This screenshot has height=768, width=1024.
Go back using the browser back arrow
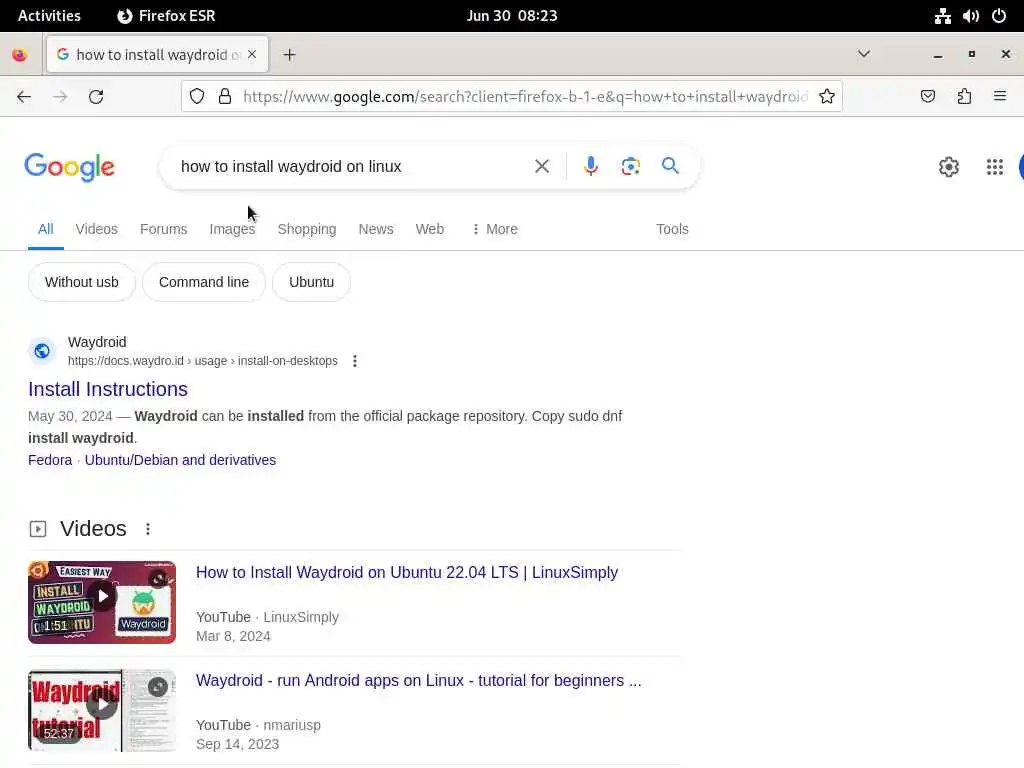[24, 97]
